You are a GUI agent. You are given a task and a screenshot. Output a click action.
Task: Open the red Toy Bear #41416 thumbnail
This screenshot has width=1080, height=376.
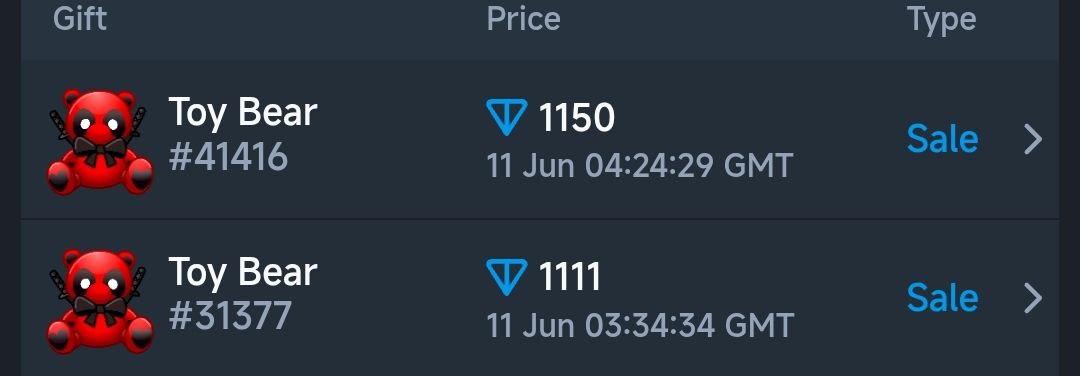(100, 141)
